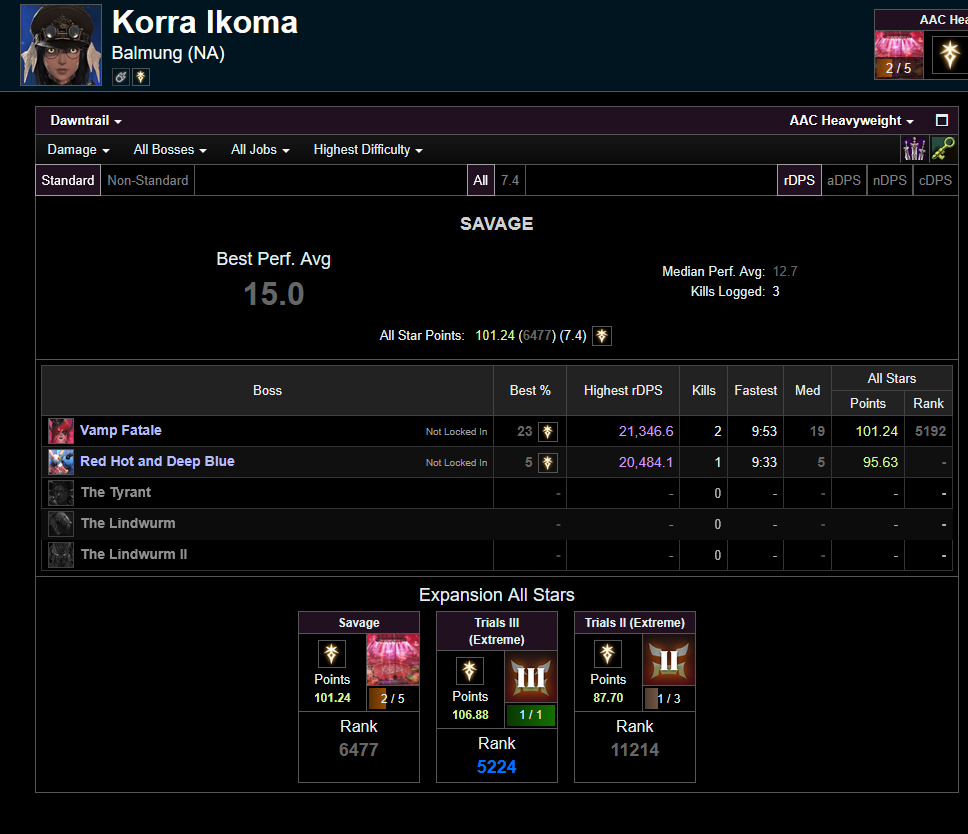Click the Vamp Fatale boss icon
Screen dimensions: 968x834
61,431
